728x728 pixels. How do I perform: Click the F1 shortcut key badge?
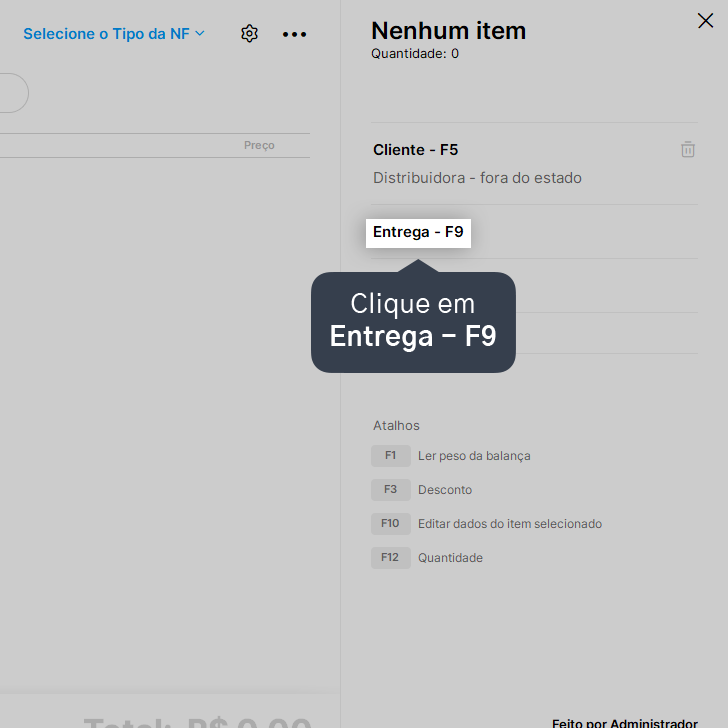390,455
